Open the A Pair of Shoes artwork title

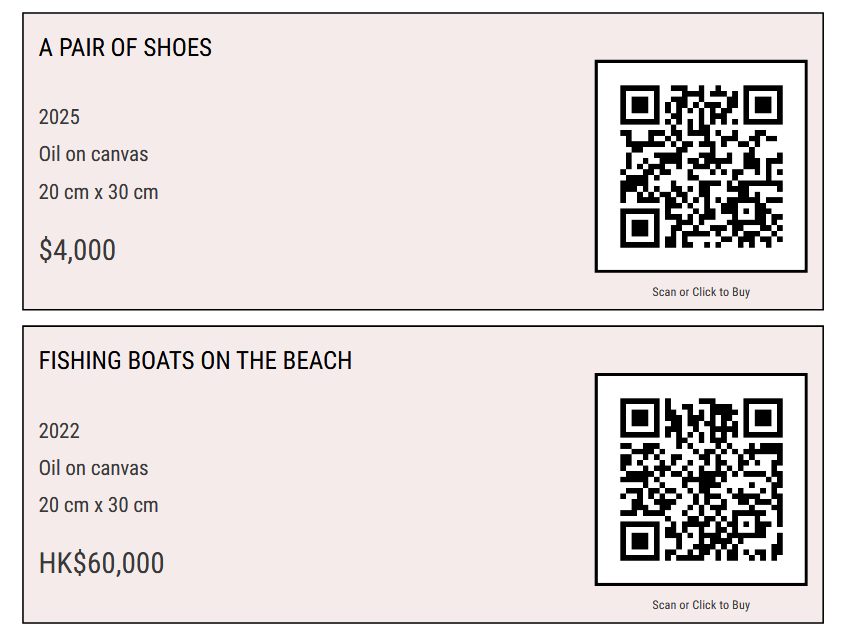coord(124,47)
